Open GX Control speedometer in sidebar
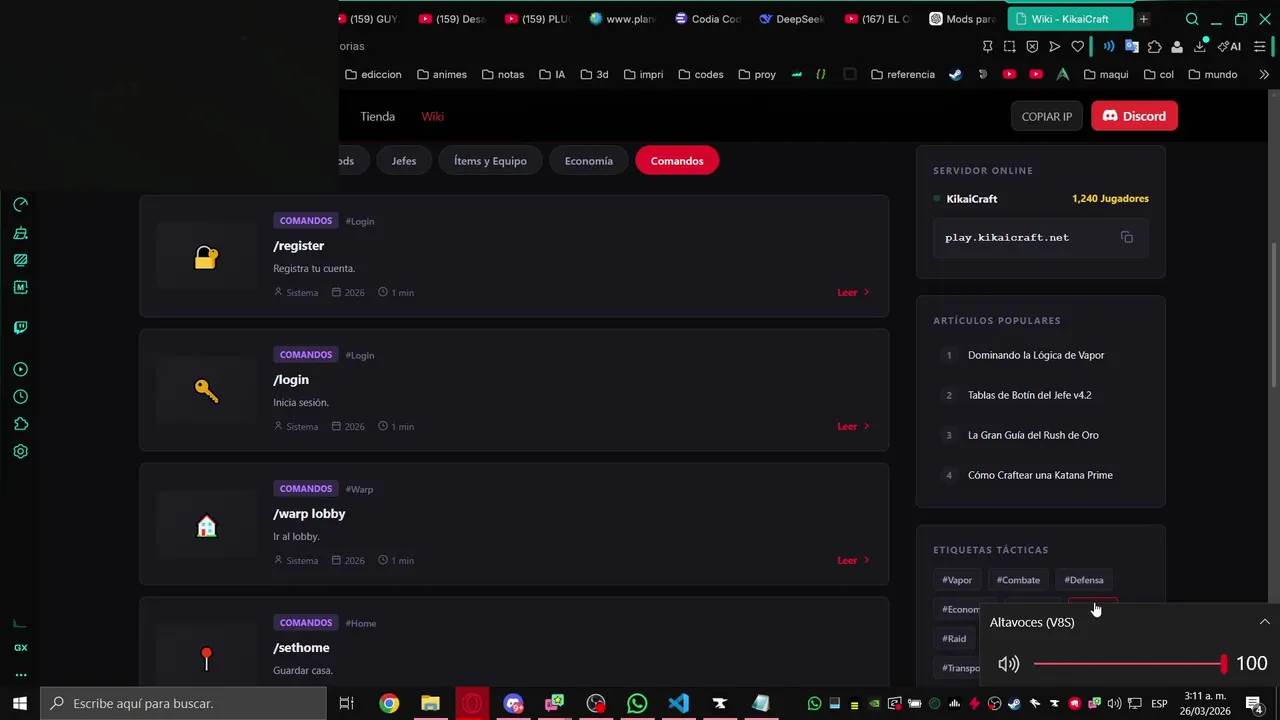 [x=20, y=205]
